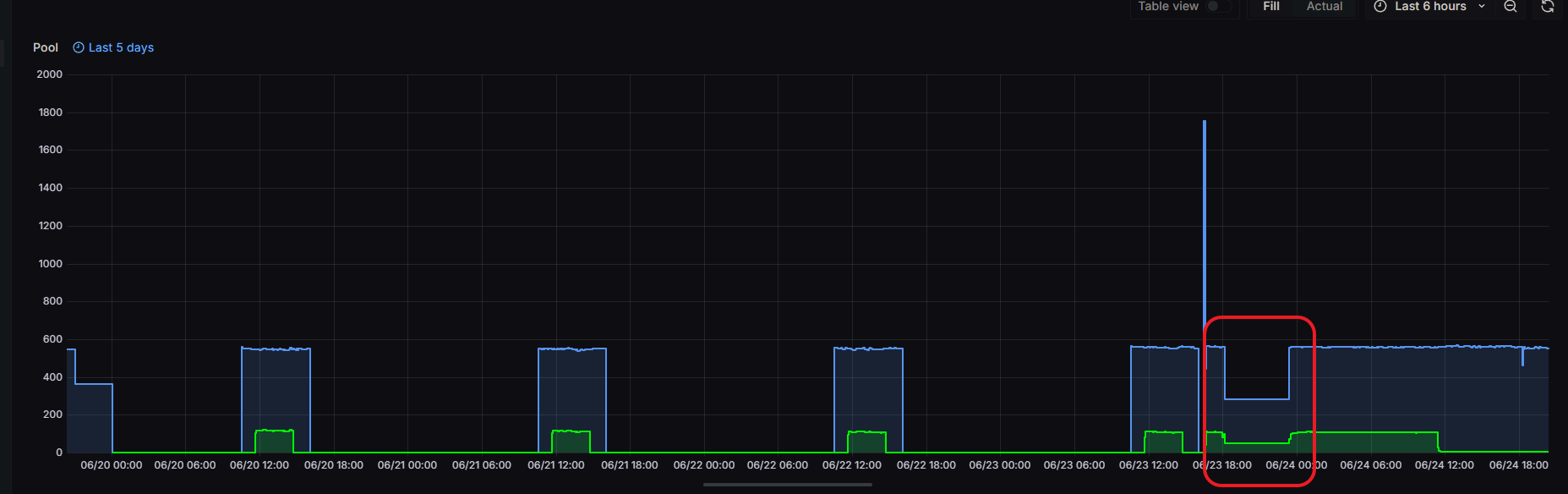Select the Actual display option

click(x=1325, y=6)
